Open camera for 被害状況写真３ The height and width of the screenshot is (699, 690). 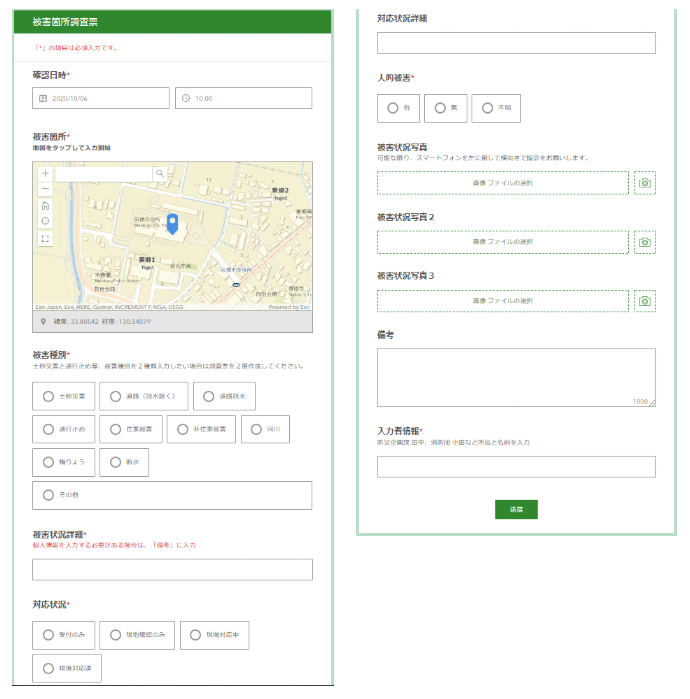pos(645,301)
